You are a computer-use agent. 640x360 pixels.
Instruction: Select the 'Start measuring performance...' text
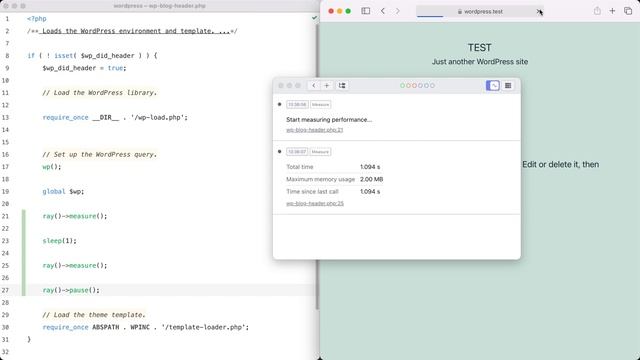tap(329, 120)
